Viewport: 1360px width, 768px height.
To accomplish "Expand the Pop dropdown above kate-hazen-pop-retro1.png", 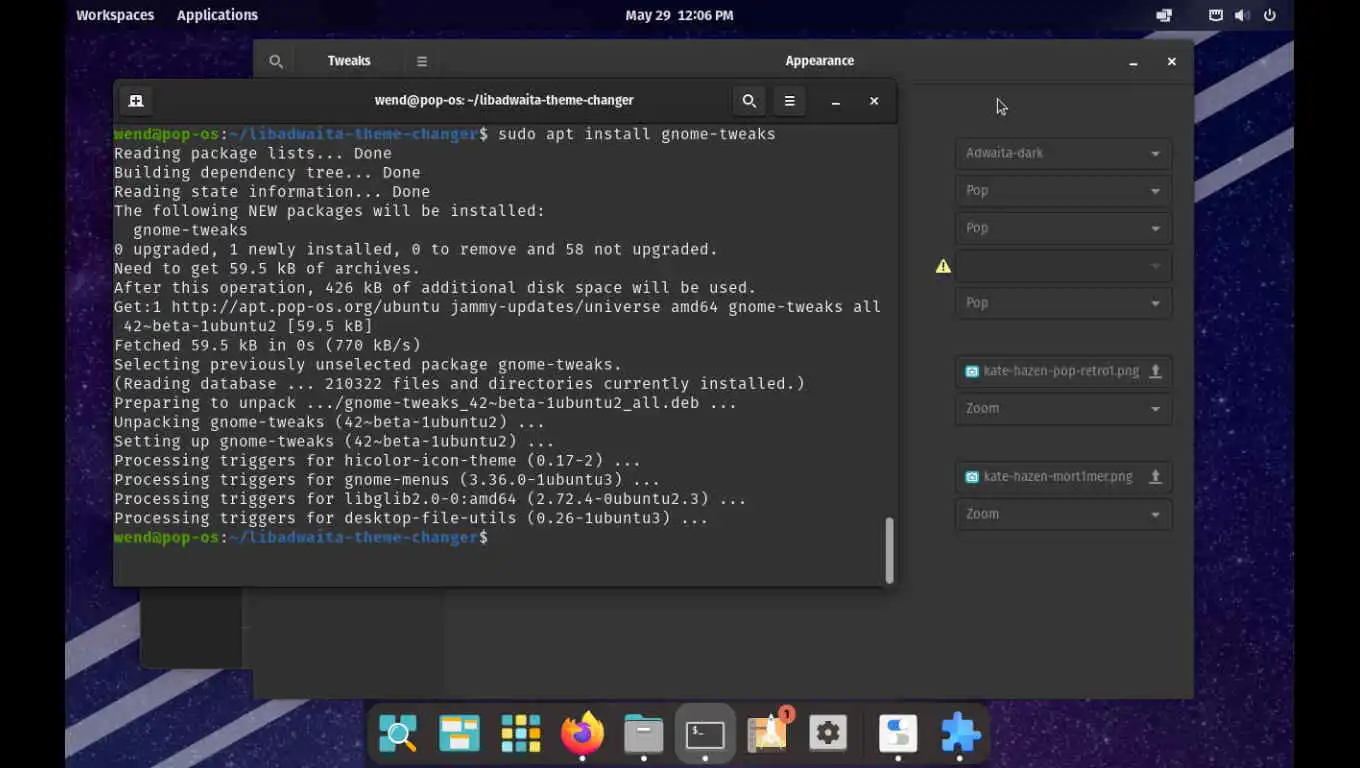I will [x=1063, y=303].
